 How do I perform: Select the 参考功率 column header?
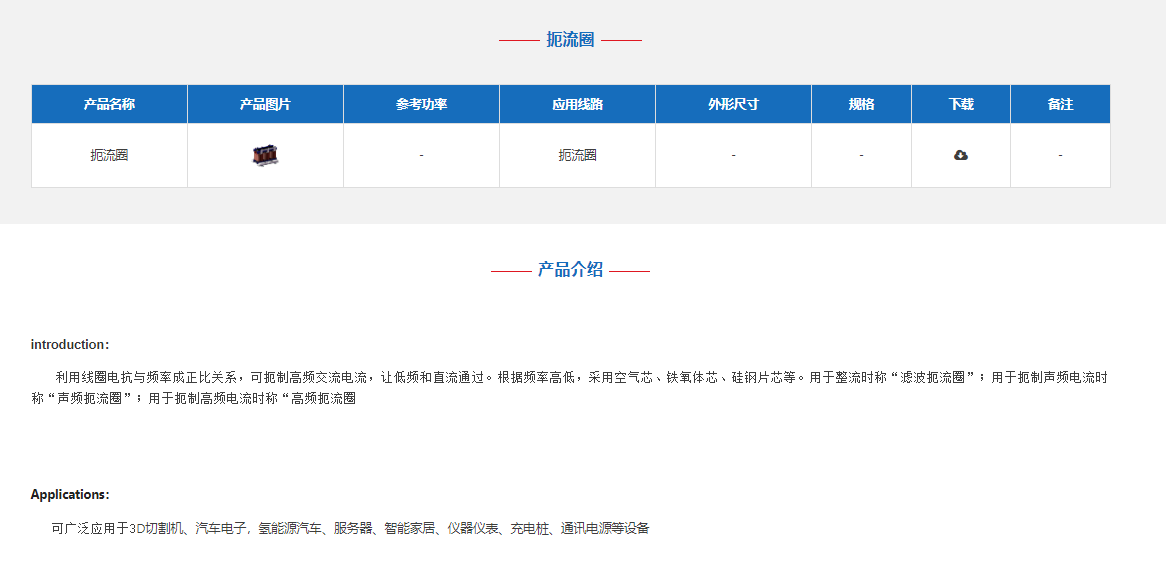421,104
